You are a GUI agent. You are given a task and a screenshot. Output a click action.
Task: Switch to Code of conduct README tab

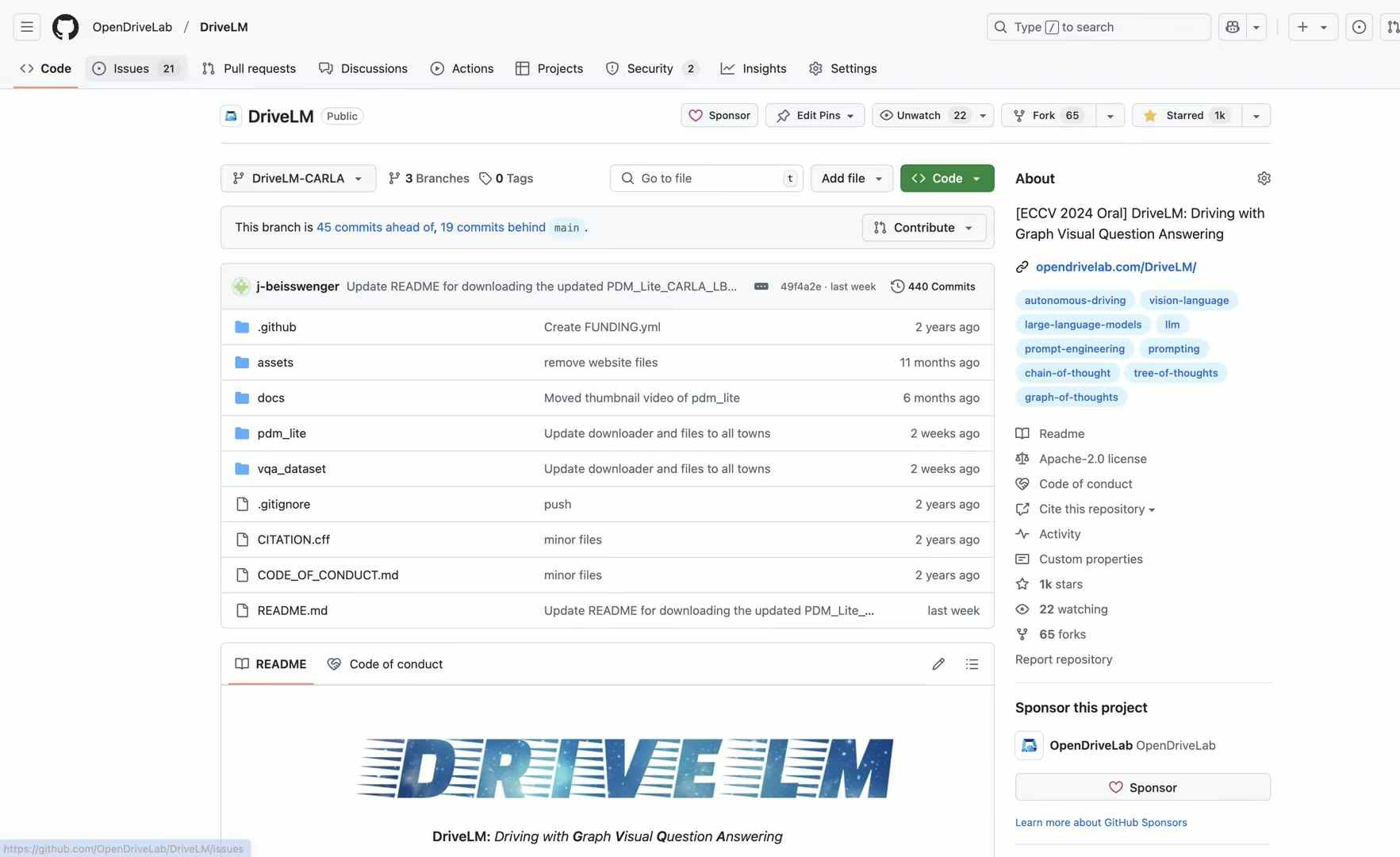(385, 664)
